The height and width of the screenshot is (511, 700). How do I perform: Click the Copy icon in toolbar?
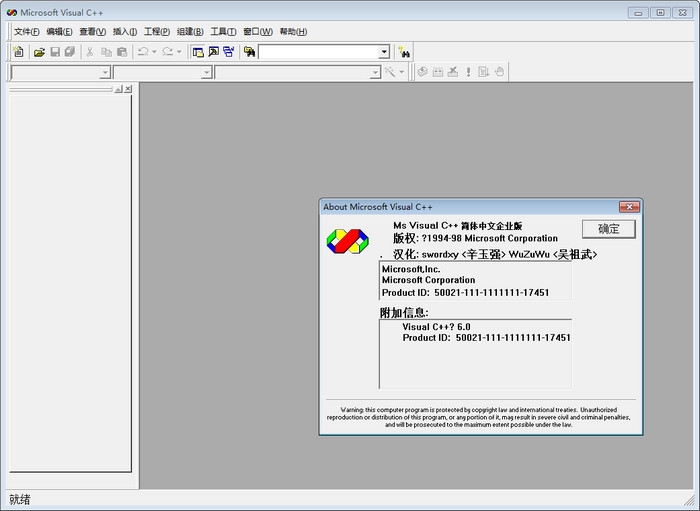(106, 52)
